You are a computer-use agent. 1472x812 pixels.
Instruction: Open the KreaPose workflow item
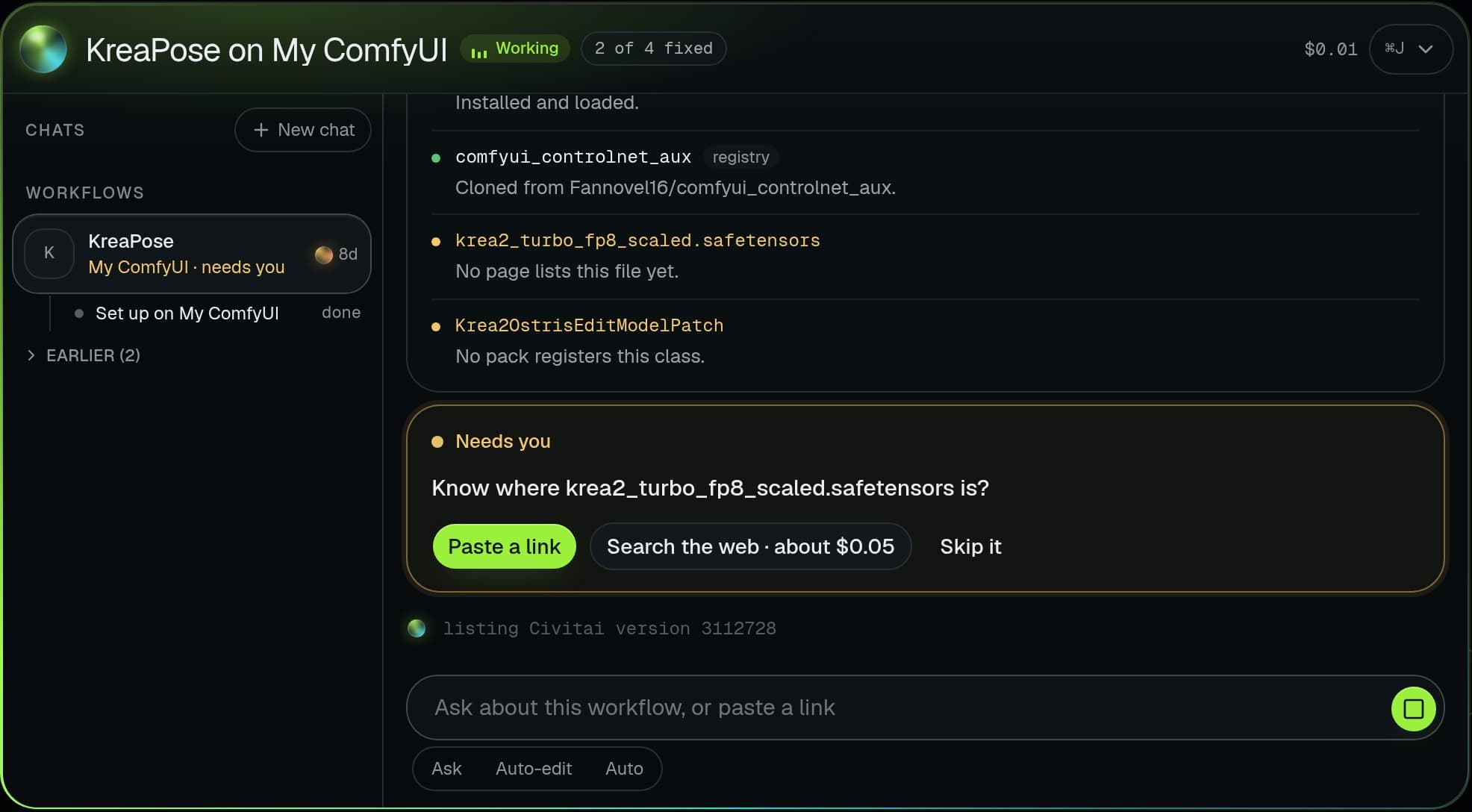[192, 254]
